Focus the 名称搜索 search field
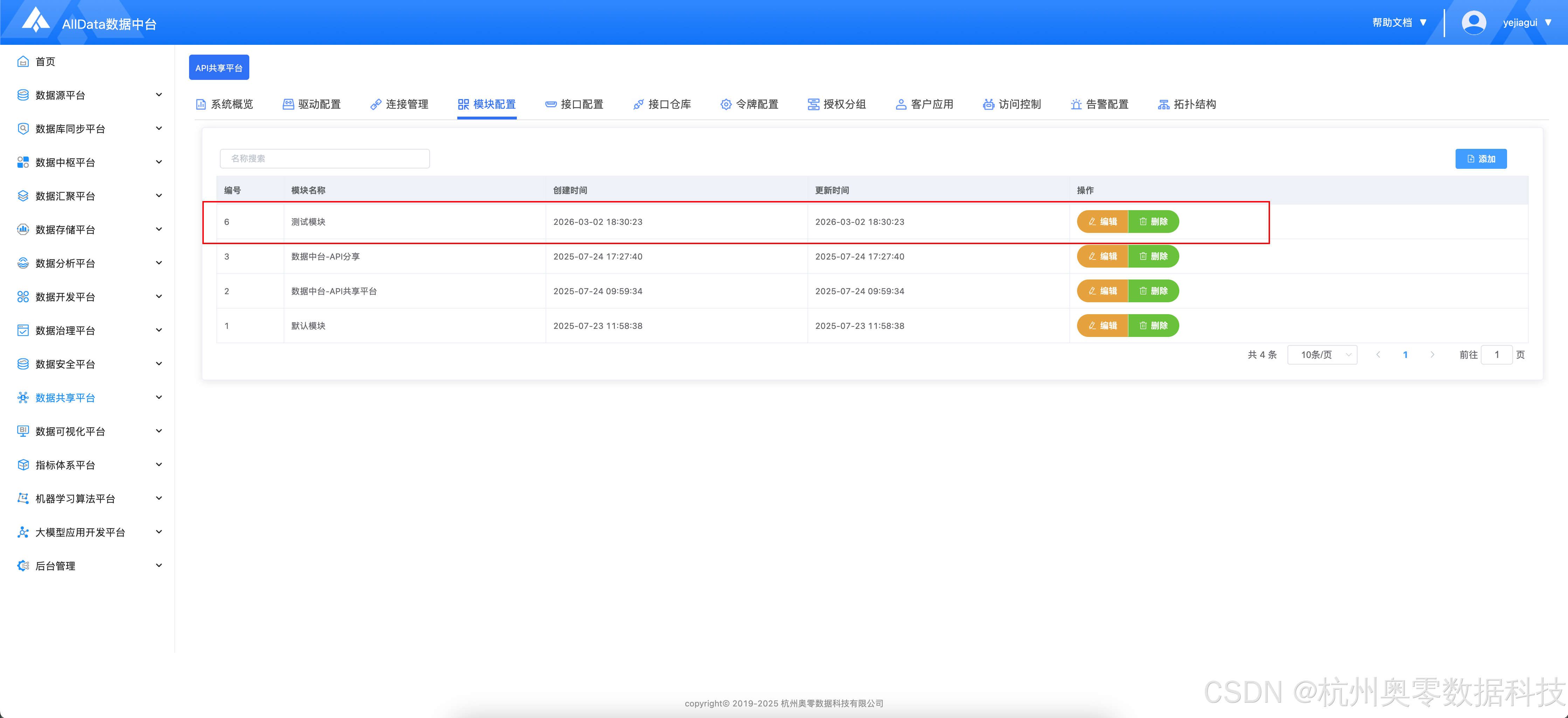1568x718 pixels. click(x=325, y=158)
